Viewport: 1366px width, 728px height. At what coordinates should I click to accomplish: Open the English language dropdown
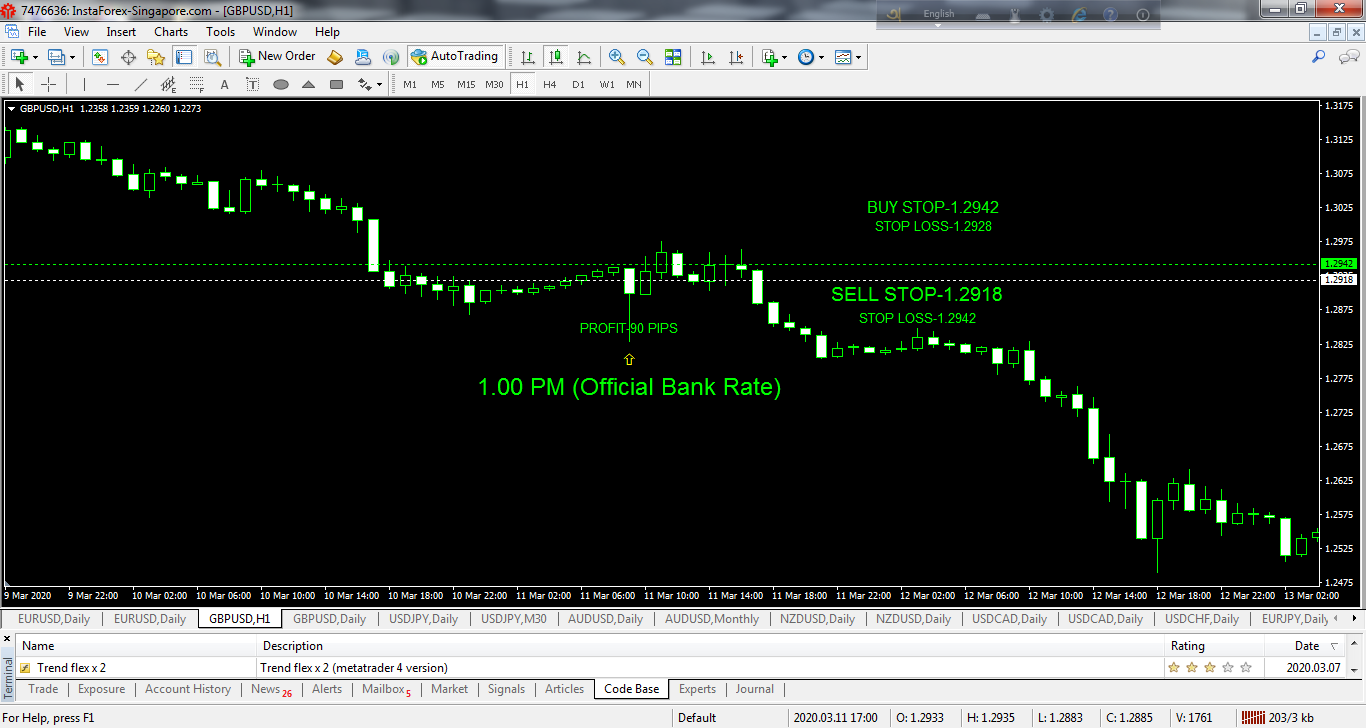(938, 14)
